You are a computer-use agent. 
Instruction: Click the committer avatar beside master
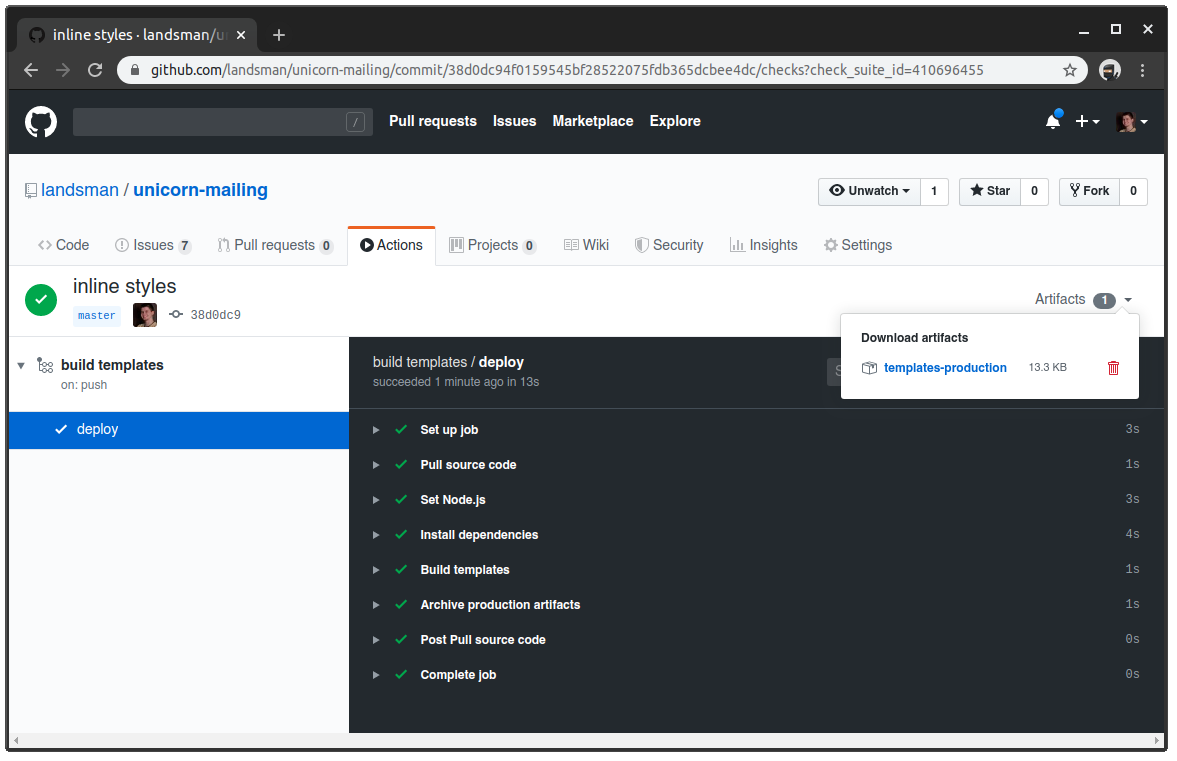pyautogui.click(x=145, y=315)
